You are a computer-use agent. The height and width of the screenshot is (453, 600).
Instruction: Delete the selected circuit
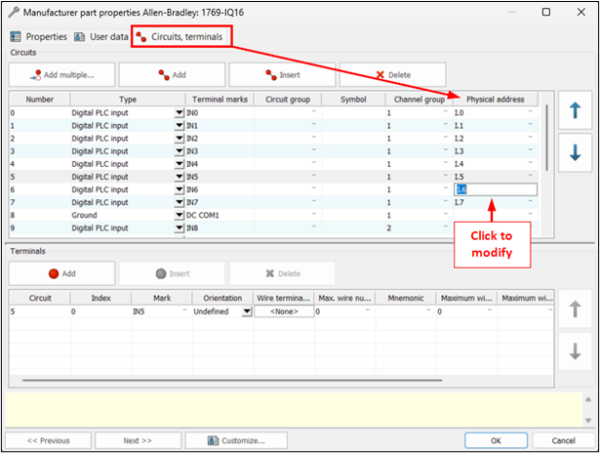[x=393, y=75]
